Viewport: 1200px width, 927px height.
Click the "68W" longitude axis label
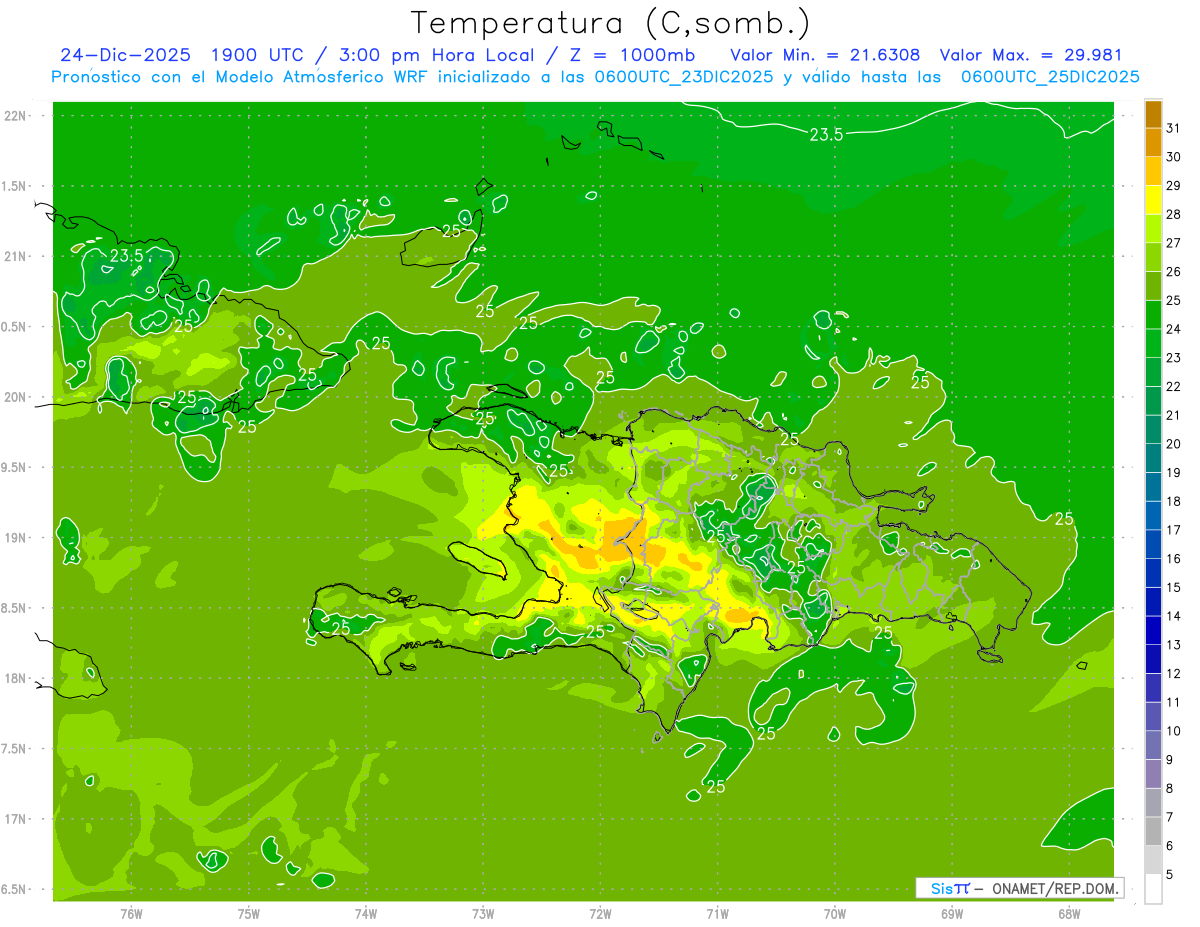tap(1068, 914)
